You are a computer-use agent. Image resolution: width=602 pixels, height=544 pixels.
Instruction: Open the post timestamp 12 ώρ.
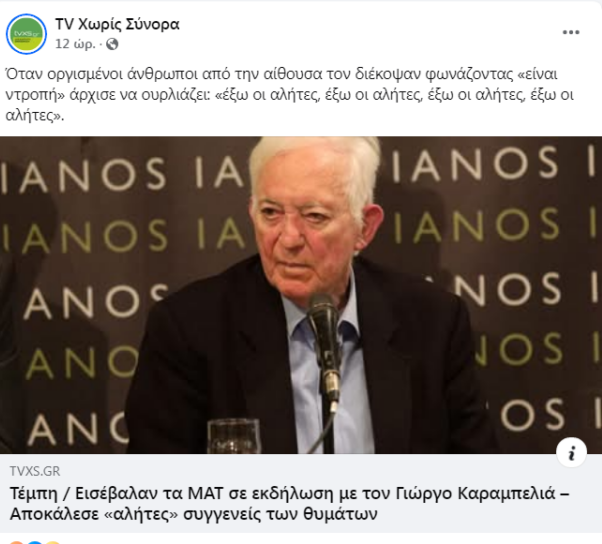[75, 44]
